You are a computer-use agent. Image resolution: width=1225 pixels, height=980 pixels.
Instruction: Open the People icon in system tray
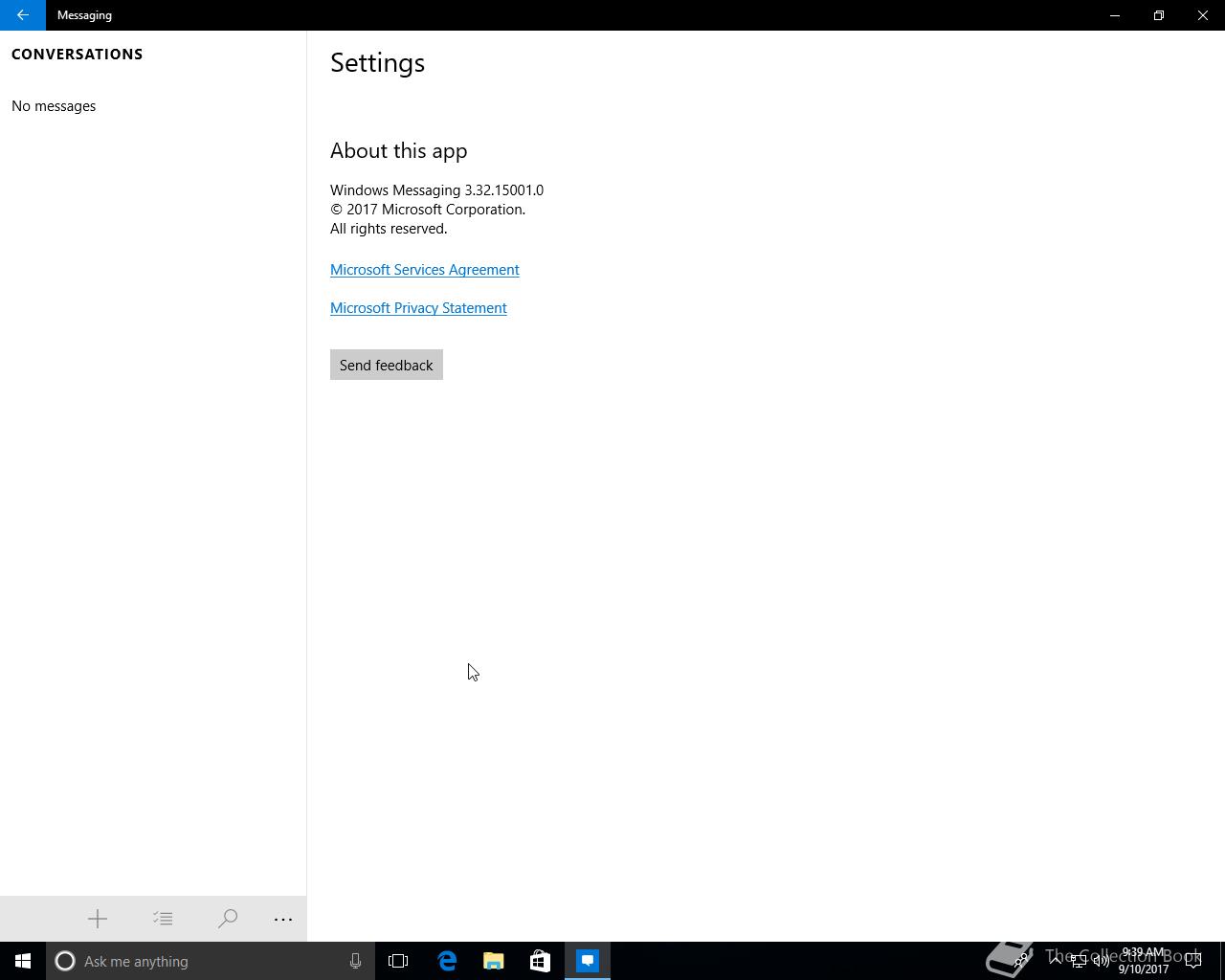tap(1021, 961)
